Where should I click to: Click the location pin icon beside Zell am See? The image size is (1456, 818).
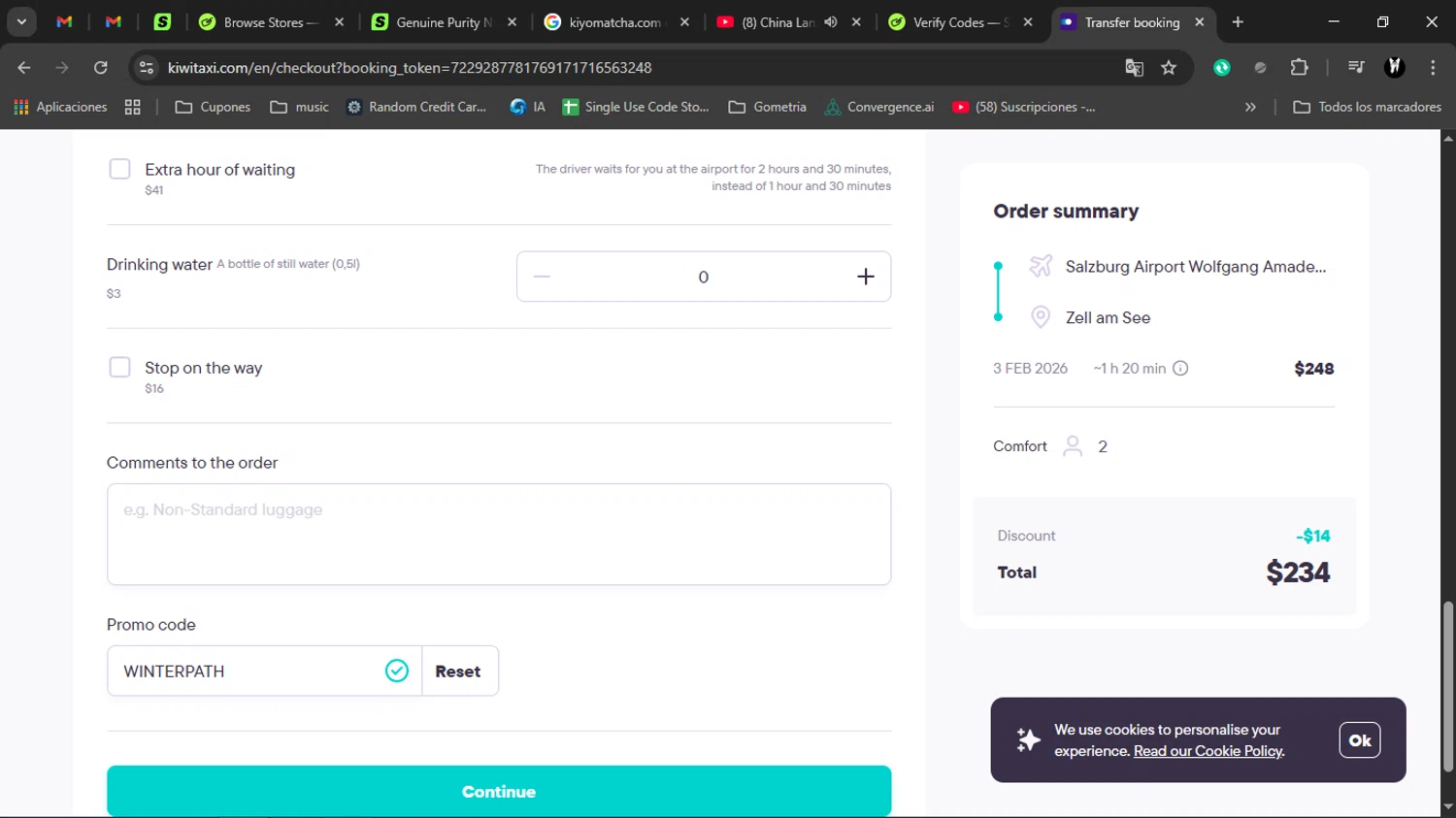point(1041,317)
